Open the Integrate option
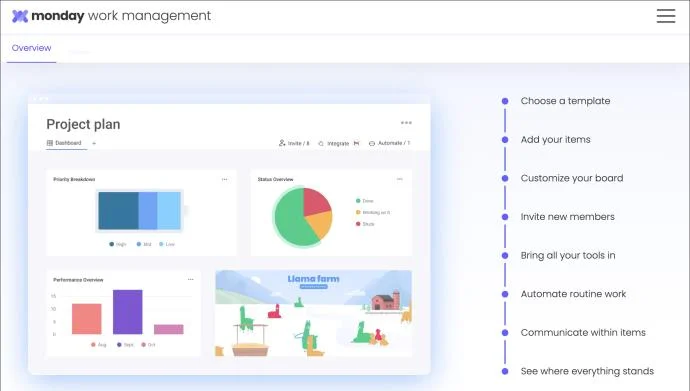This screenshot has height=391, width=690. coord(334,143)
